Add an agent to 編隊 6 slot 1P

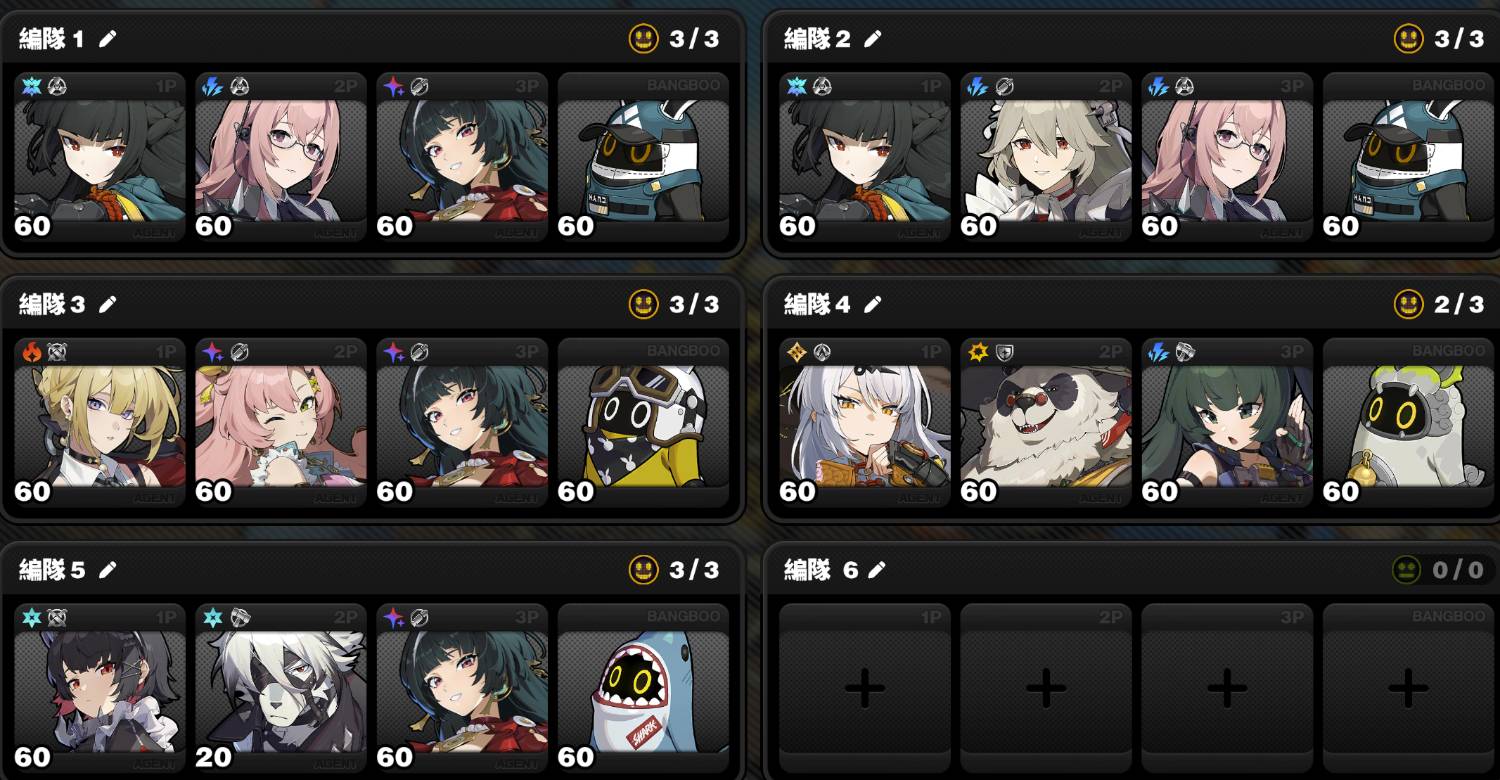click(x=865, y=687)
